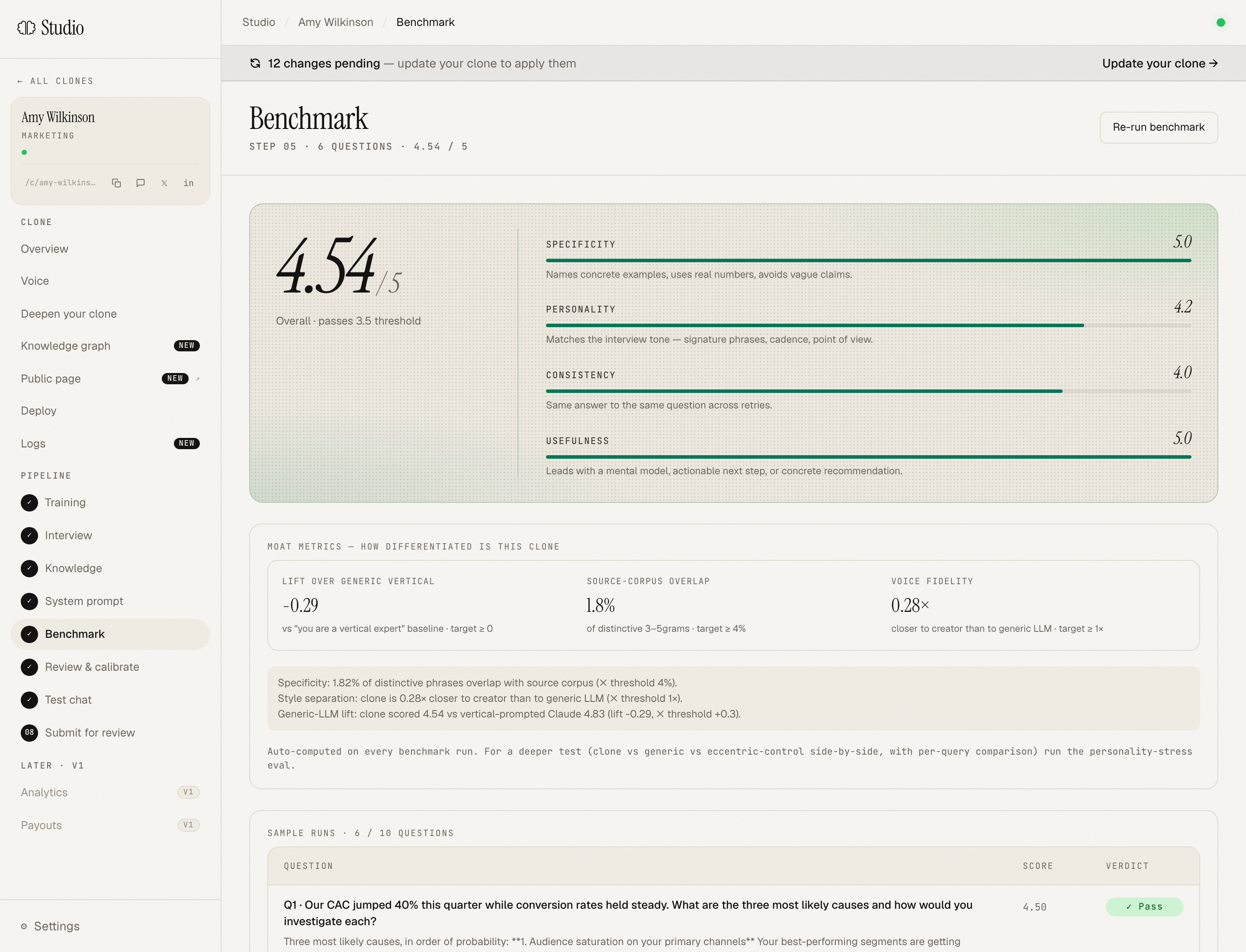Open the Public page link
This screenshot has width=1246, height=952.
point(110,379)
